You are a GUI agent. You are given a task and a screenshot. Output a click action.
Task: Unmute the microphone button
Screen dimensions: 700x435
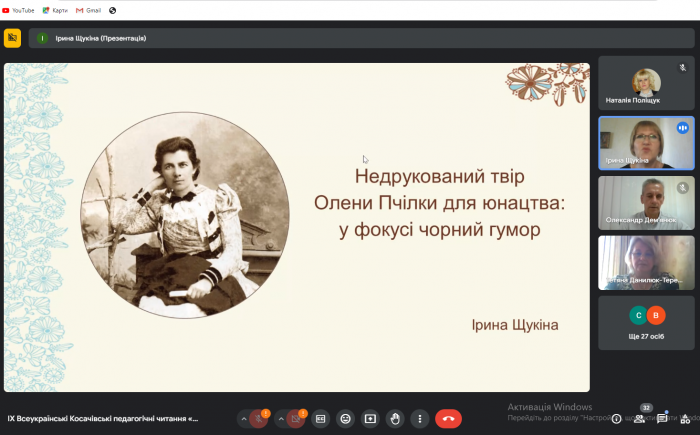261,419
